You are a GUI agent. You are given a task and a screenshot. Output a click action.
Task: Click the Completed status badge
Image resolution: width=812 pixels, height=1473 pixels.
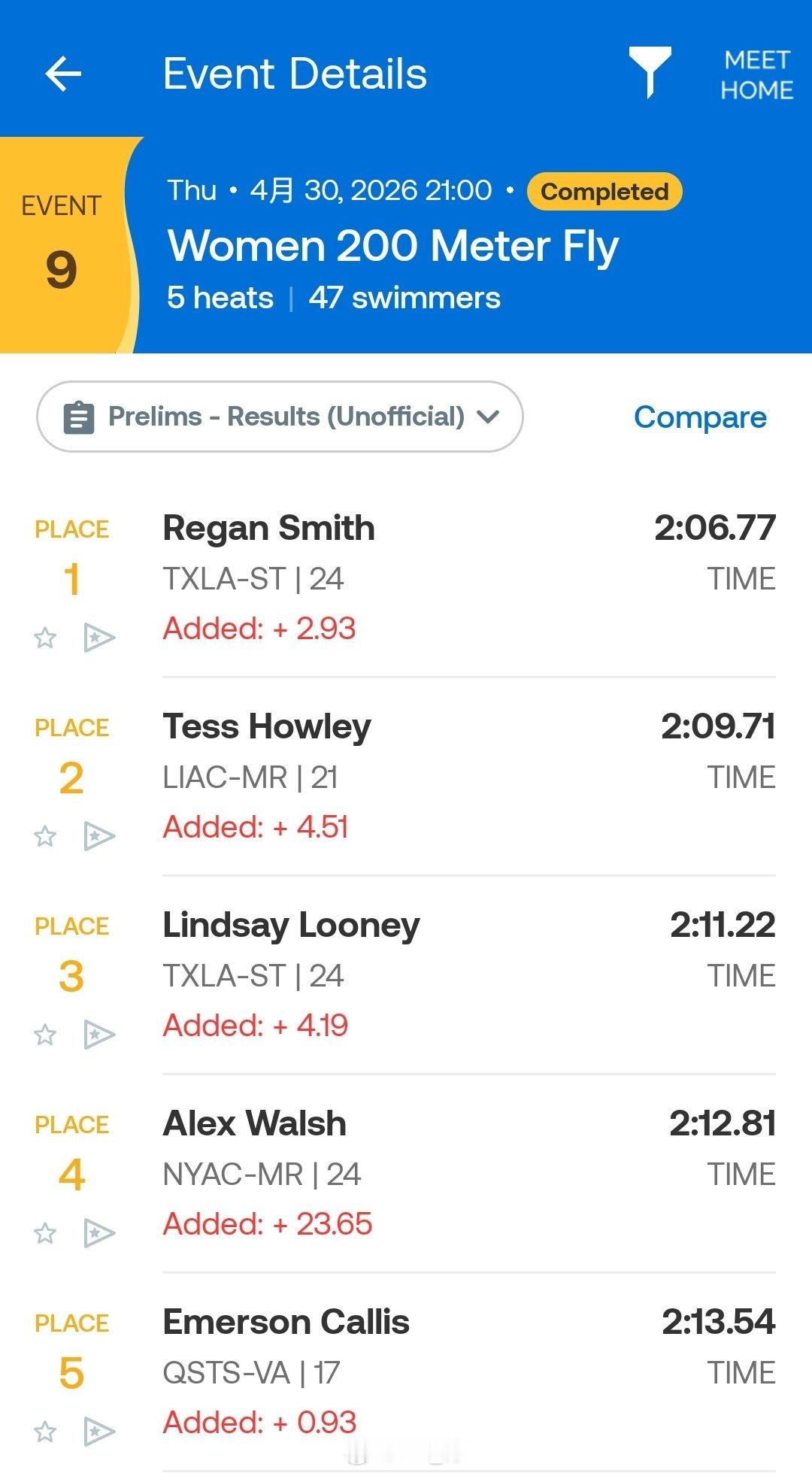pyautogui.click(x=604, y=190)
